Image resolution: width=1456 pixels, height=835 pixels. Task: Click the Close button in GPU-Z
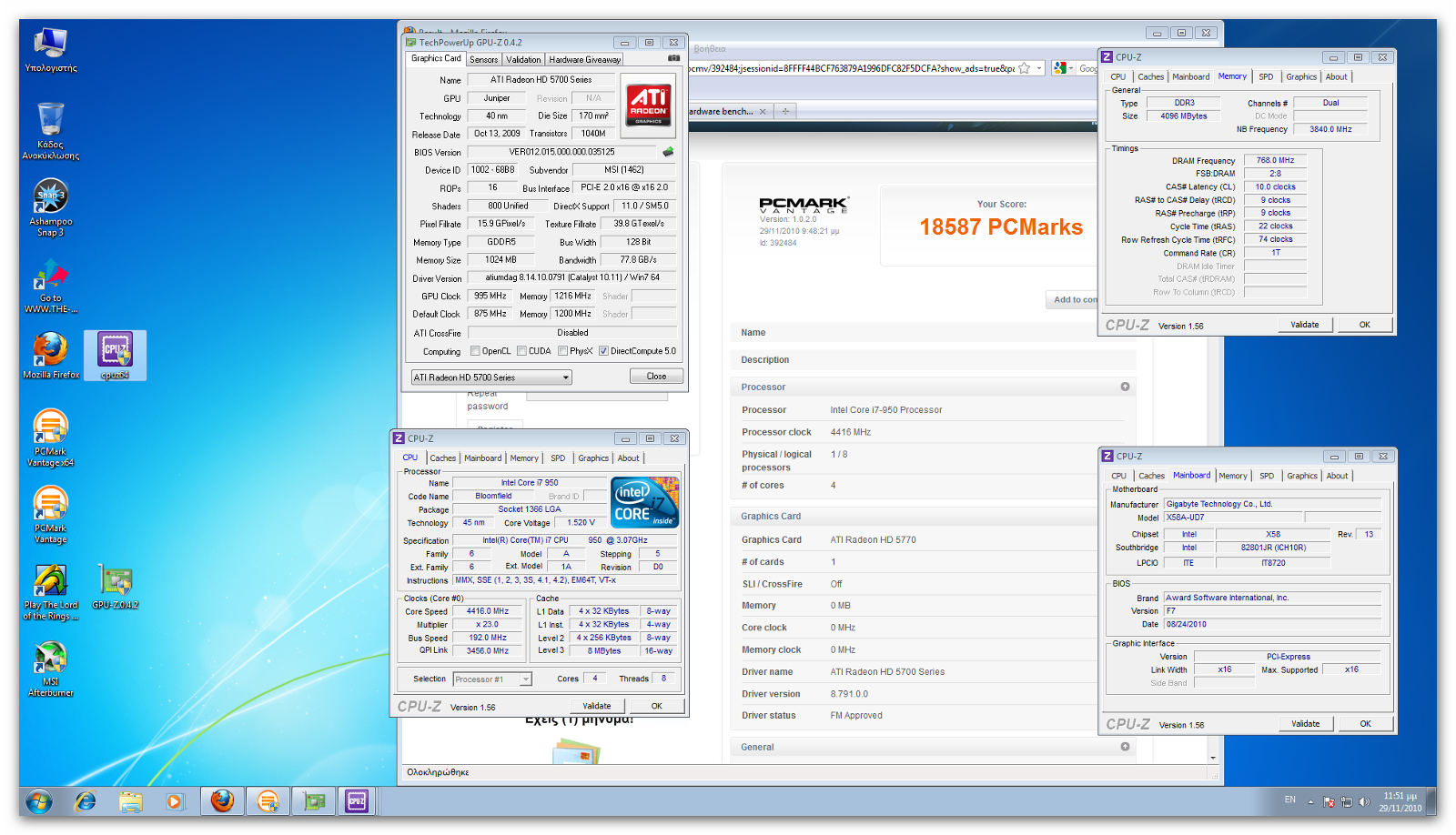(x=656, y=377)
